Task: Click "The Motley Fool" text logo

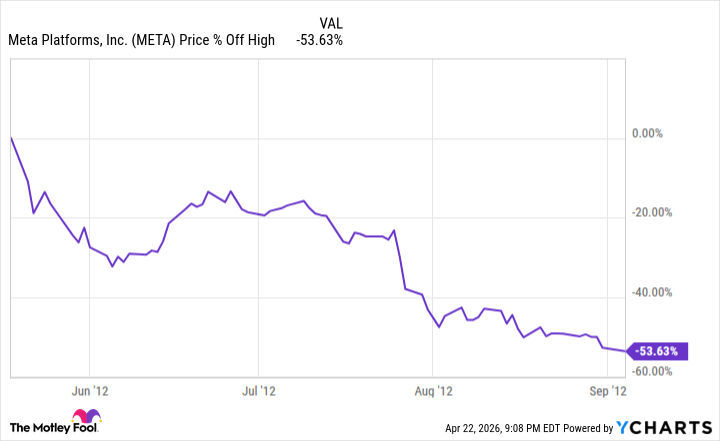Action: (36, 428)
